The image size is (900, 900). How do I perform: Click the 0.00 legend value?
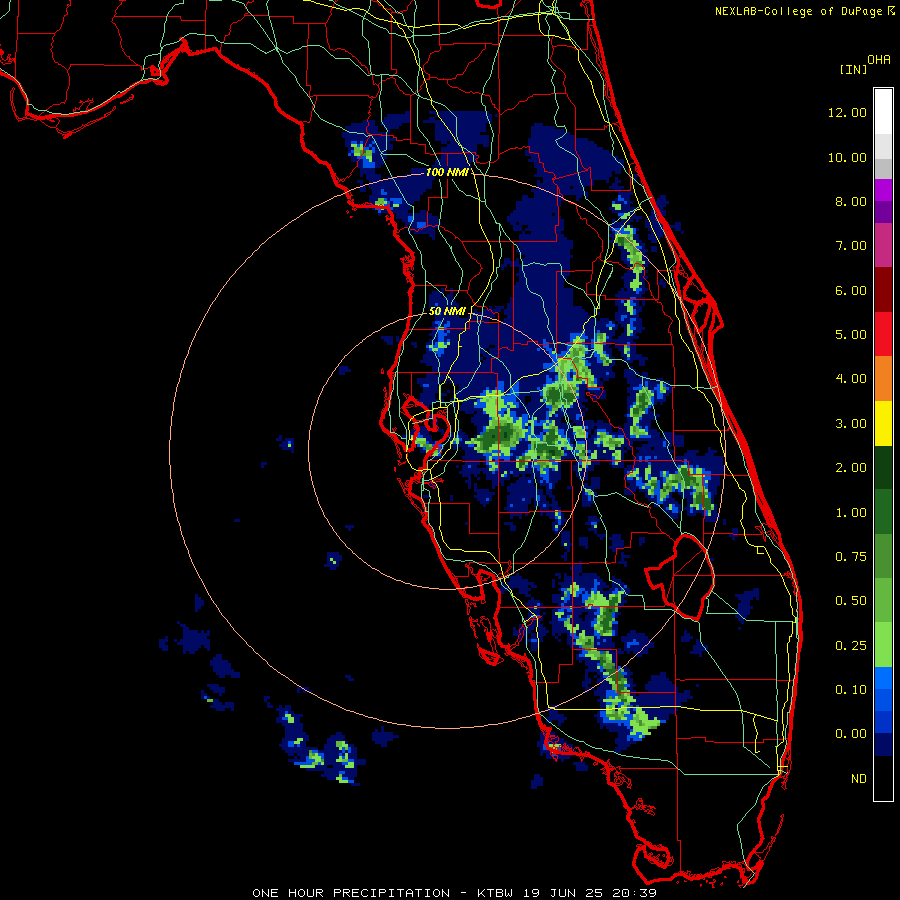point(851,734)
